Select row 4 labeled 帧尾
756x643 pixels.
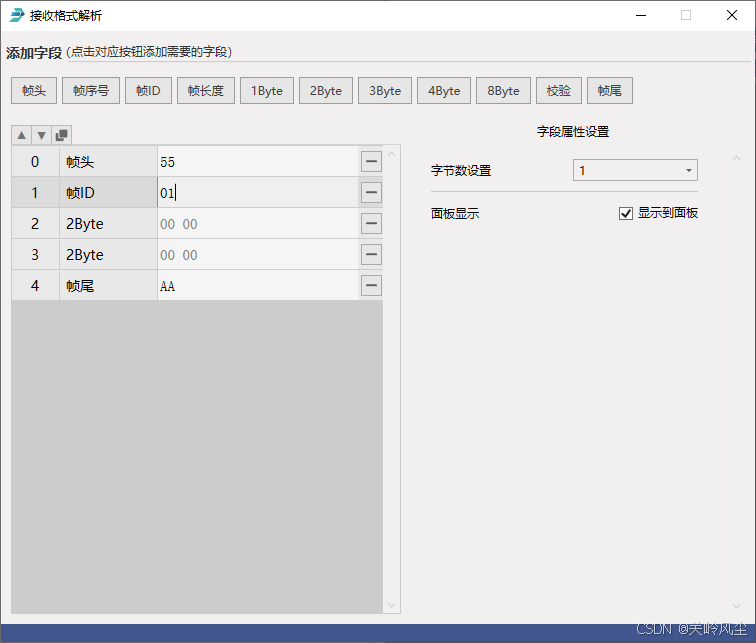pos(108,285)
